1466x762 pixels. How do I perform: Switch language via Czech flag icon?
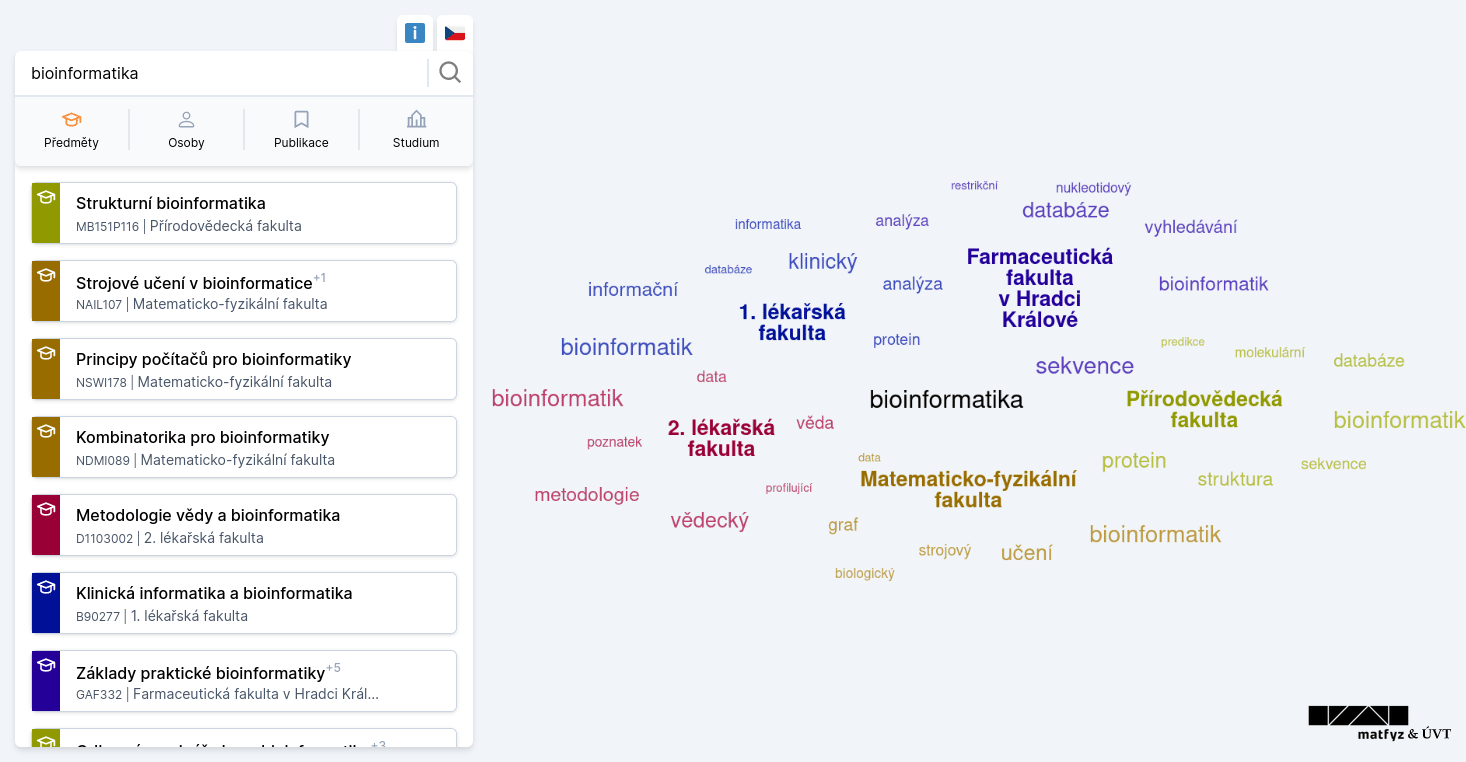[455, 33]
